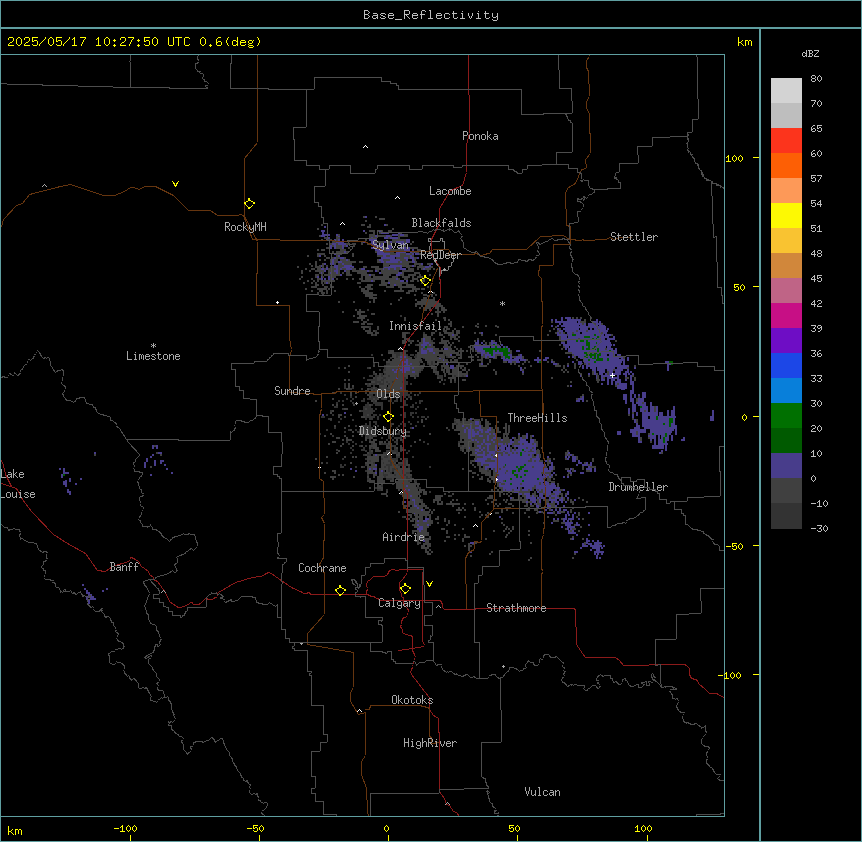862x842 pixels.
Task: Click the Sylvan label
Action: tap(391, 245)
